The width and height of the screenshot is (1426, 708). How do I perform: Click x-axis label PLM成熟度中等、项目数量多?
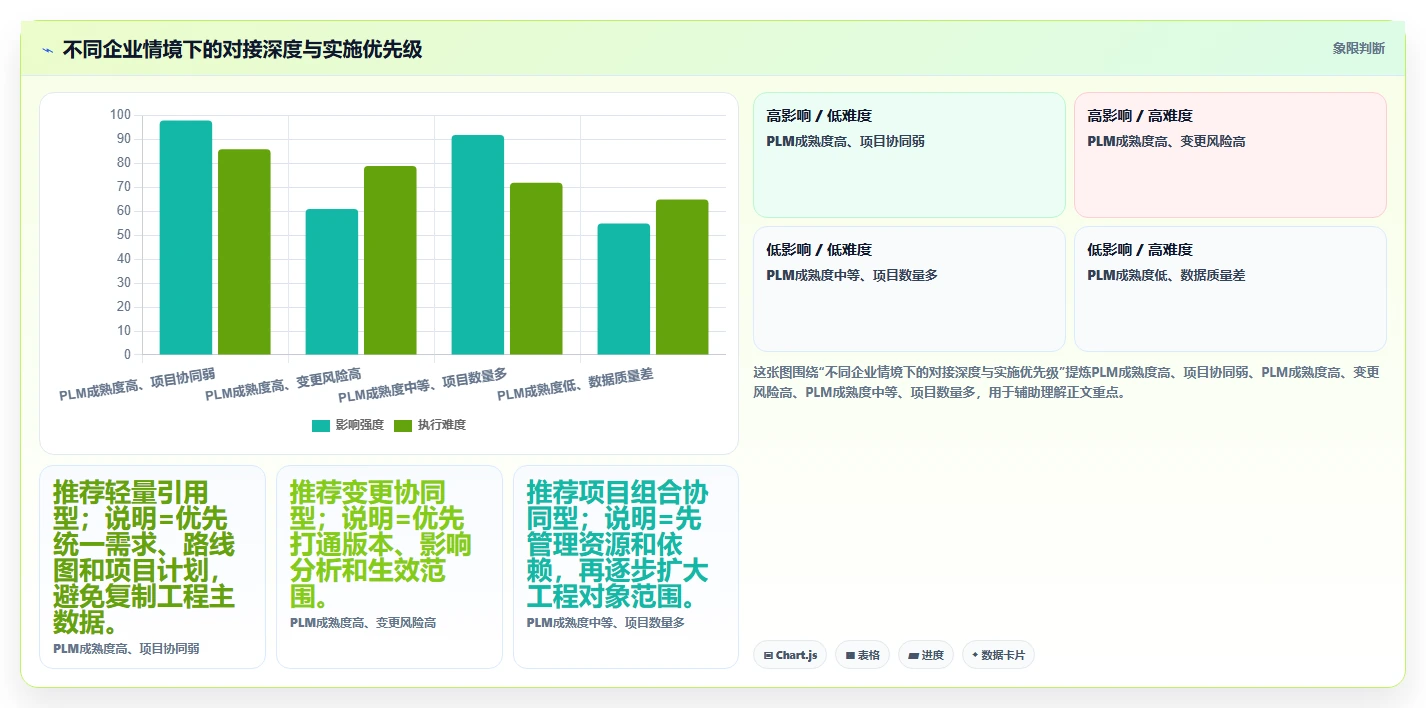pos(423,384)
